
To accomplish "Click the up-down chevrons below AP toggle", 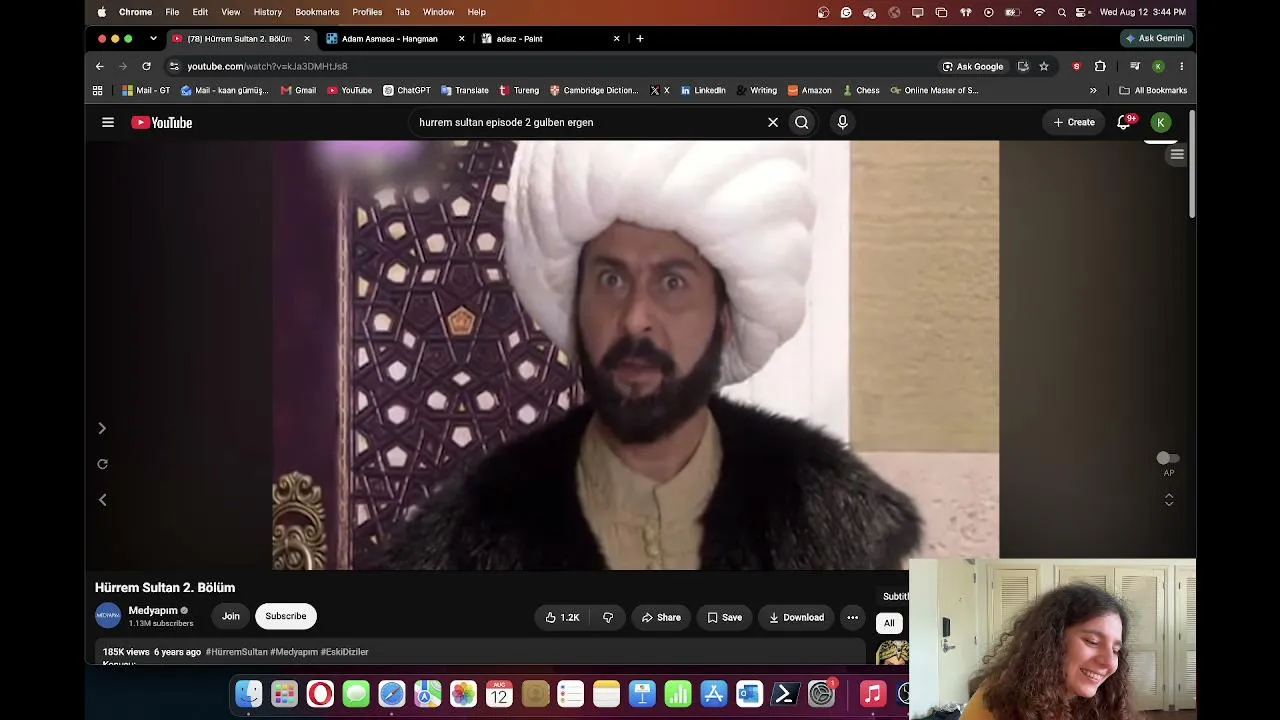I will click(1169, 500).
